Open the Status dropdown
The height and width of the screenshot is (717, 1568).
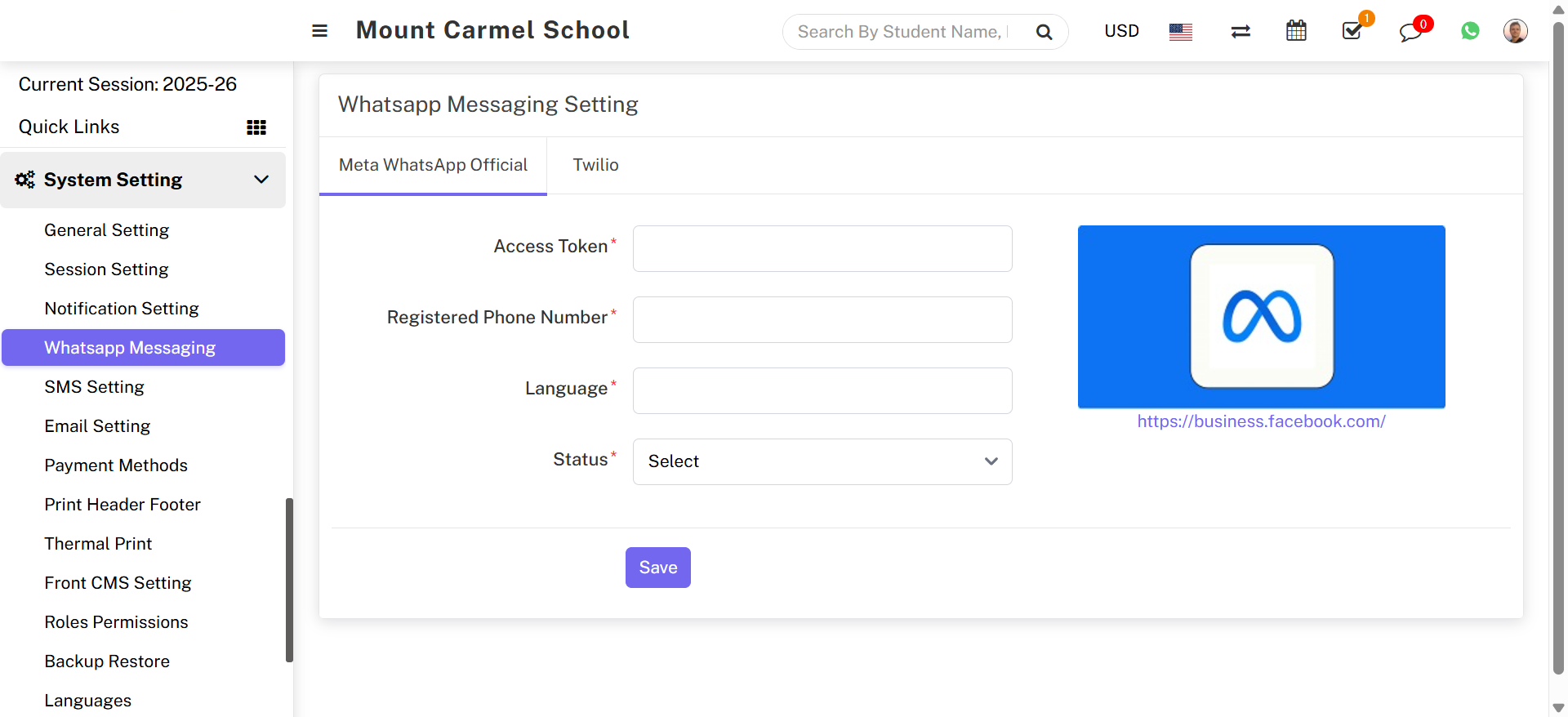click(x=822, y=461)
